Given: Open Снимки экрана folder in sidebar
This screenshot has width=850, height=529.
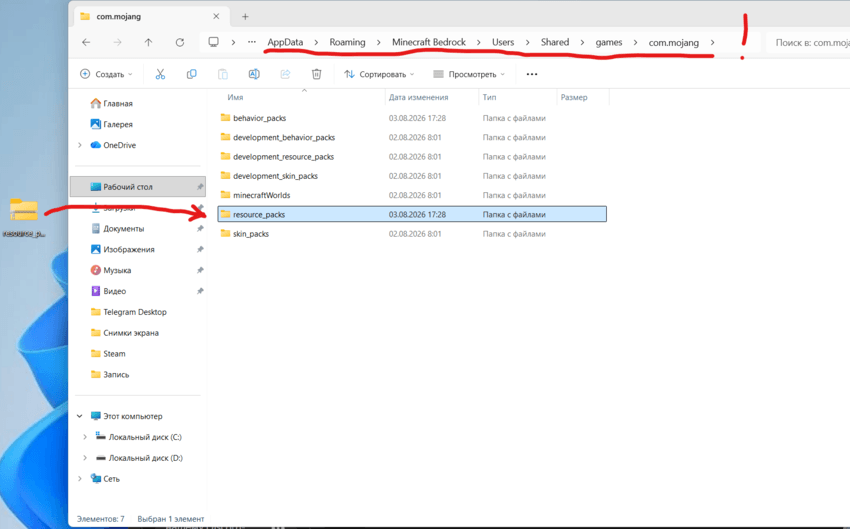Looking at the screenshot, I should (131, 333).
